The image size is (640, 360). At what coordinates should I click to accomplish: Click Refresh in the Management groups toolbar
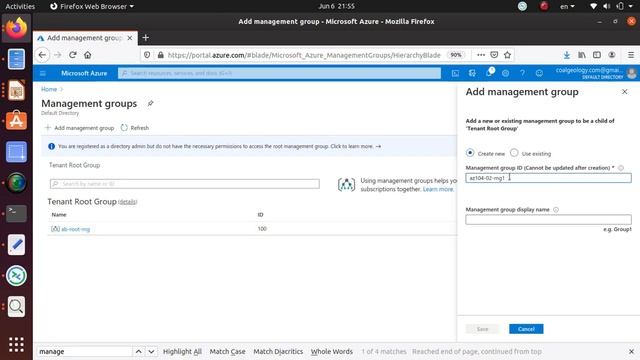pyautogui.click(x=135, y=128)
